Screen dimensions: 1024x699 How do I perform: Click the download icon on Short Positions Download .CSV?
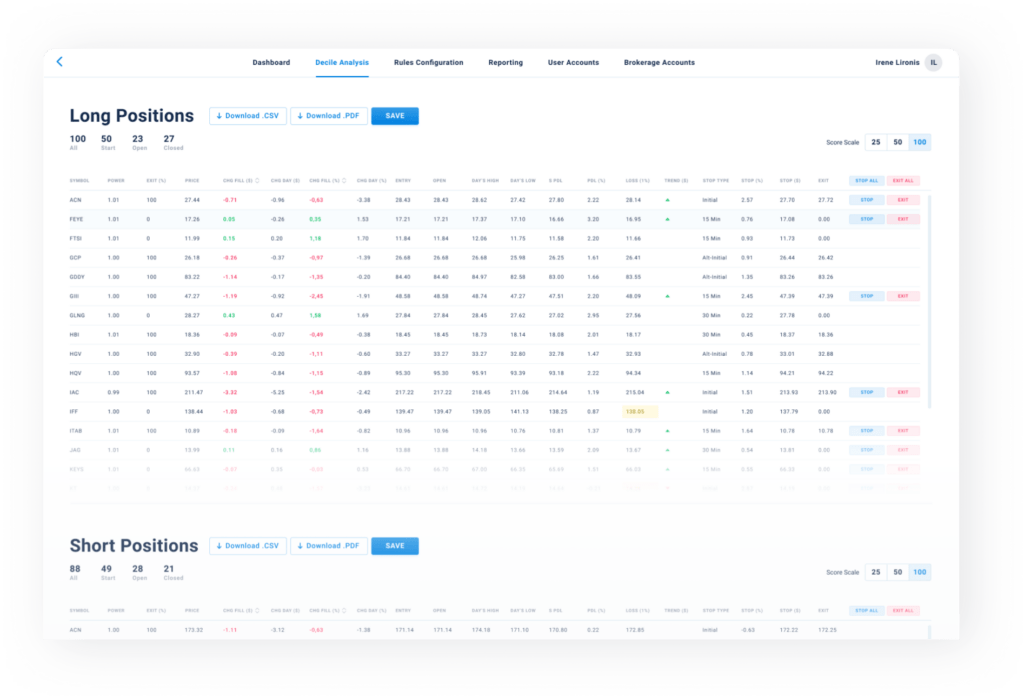pos(217,545)
